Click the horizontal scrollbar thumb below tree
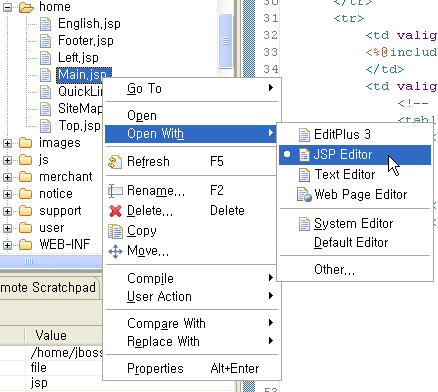Screen dimensions: 438x392 point(50,261)
